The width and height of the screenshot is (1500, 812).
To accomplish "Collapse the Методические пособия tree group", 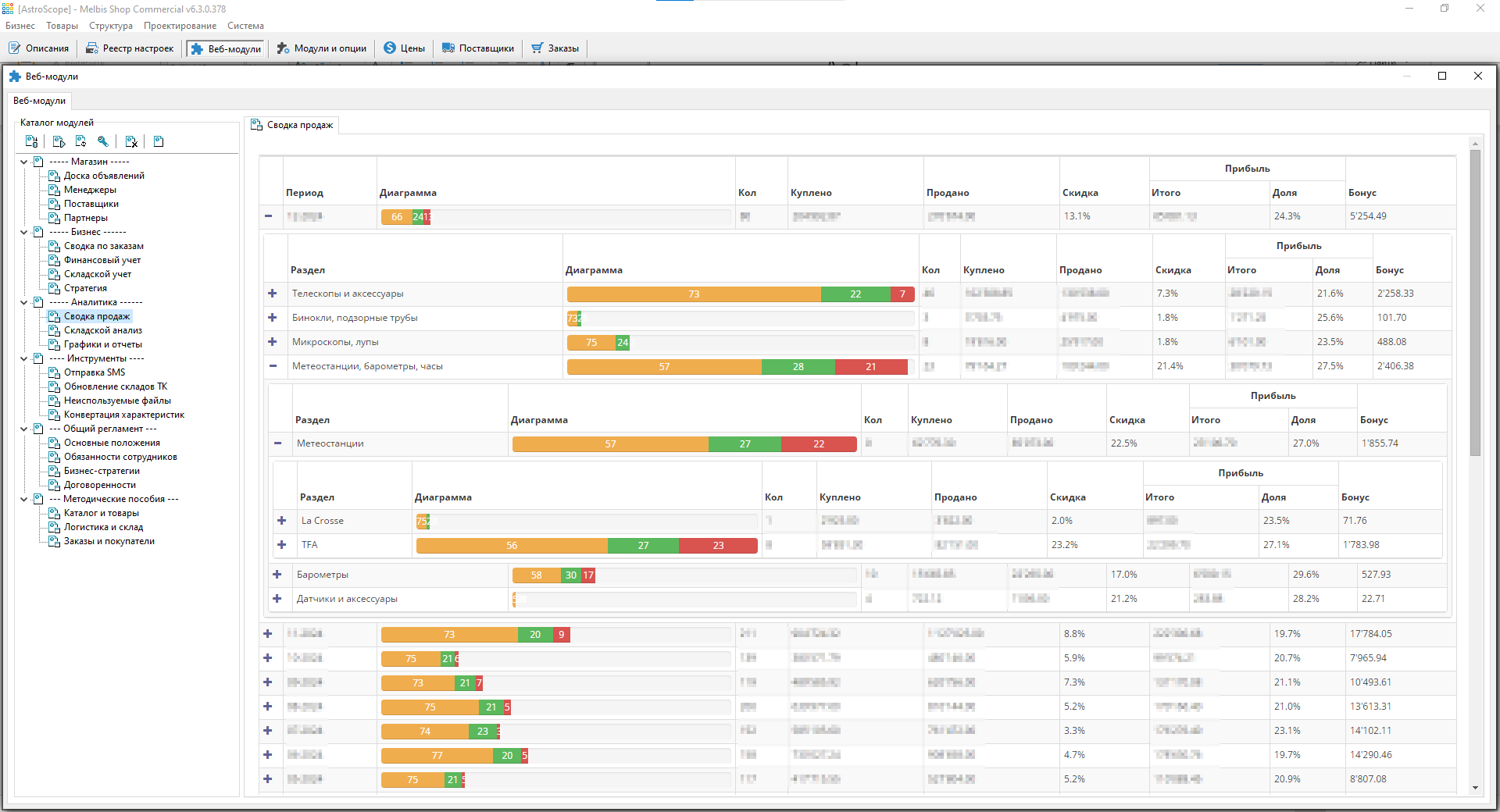I will (23, 499).
